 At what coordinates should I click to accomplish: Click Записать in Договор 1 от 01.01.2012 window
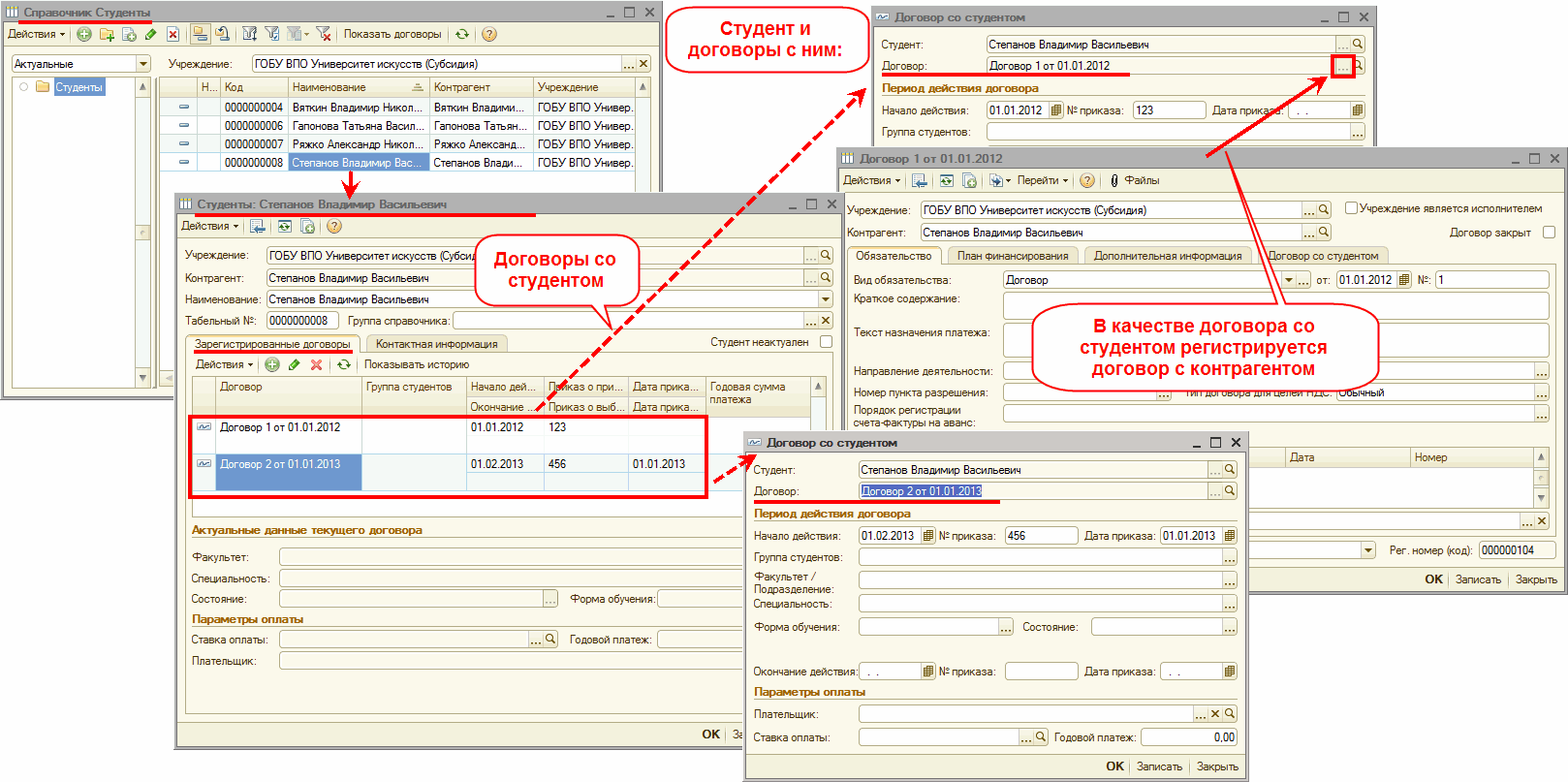click(x=1478, y=579)
